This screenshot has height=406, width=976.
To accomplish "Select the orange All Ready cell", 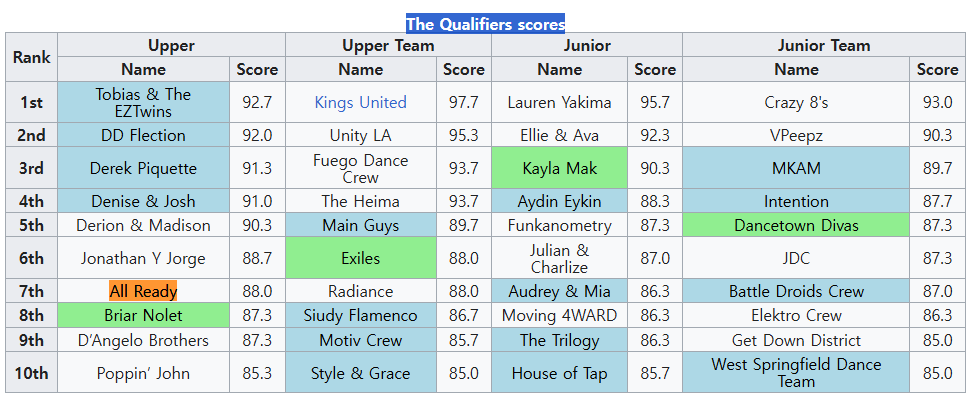I will click(143, 291).
